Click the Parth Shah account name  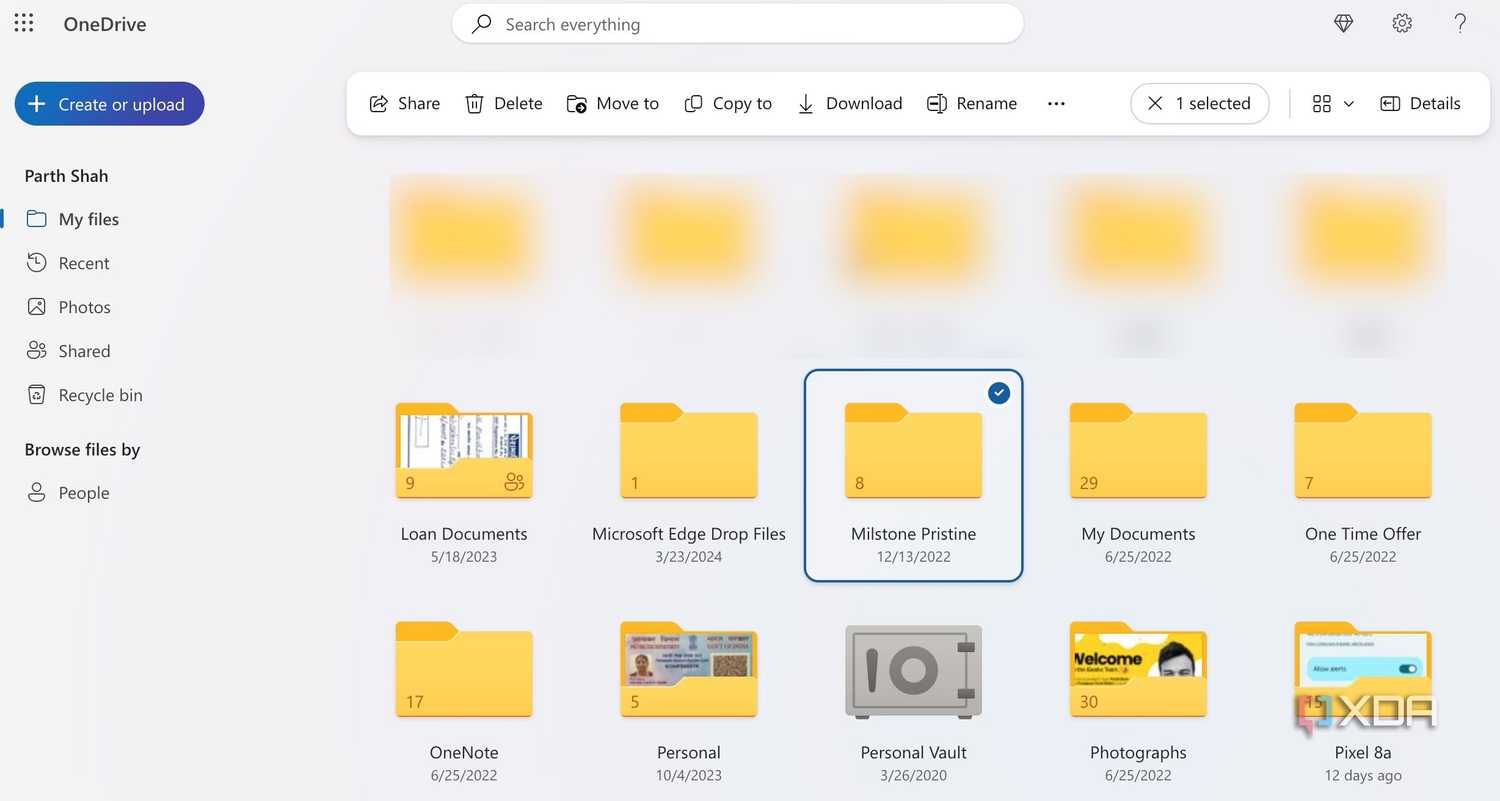click(66, 176)
